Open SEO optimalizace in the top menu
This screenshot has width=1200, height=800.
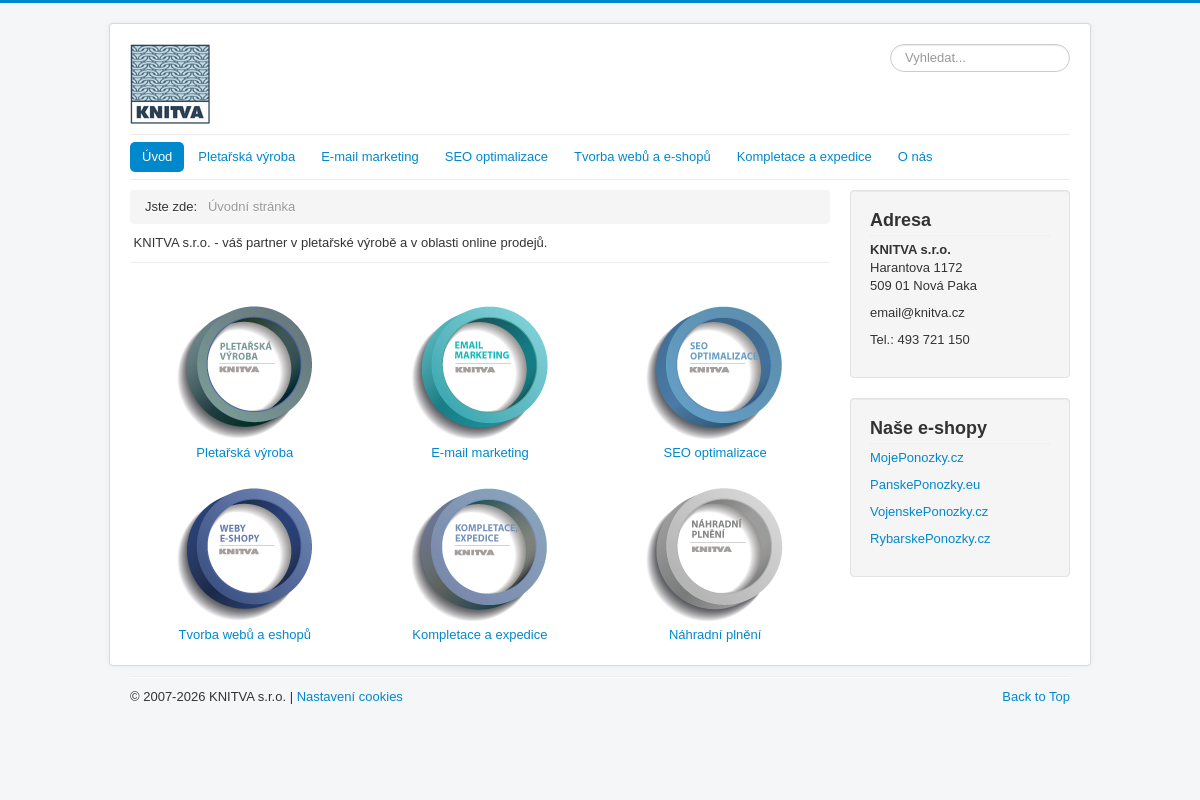click(496, 157)
